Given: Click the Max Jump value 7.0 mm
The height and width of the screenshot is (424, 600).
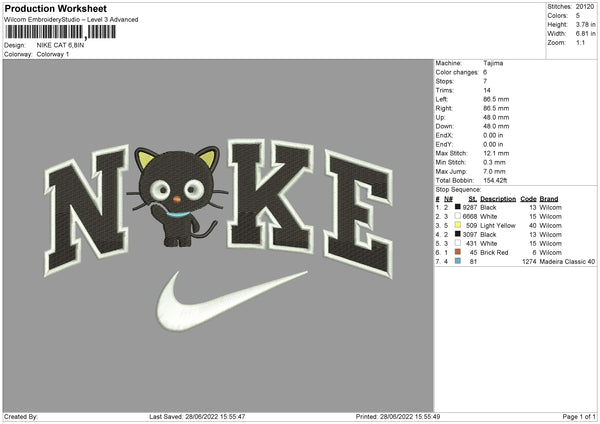Looking at the screenshot, I should pos(494,171).
